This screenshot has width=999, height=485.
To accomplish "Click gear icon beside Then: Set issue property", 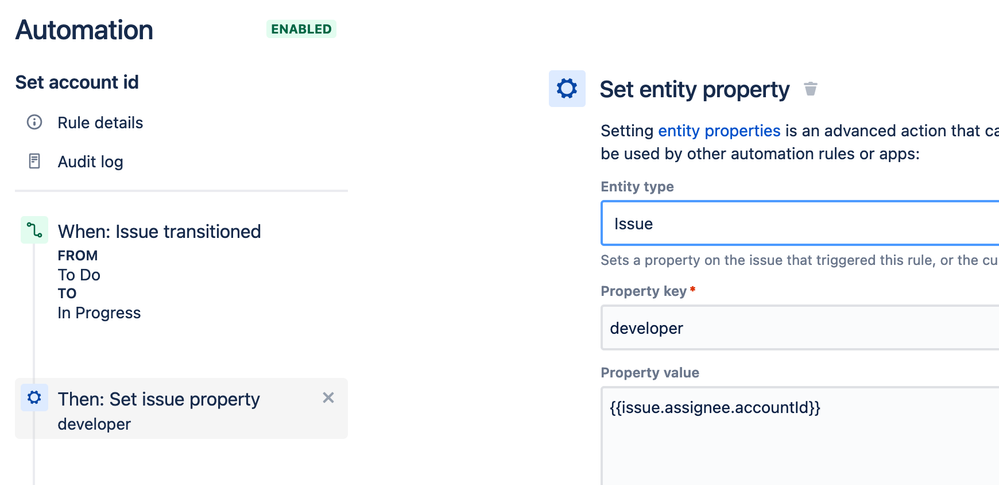I will 34,398.
